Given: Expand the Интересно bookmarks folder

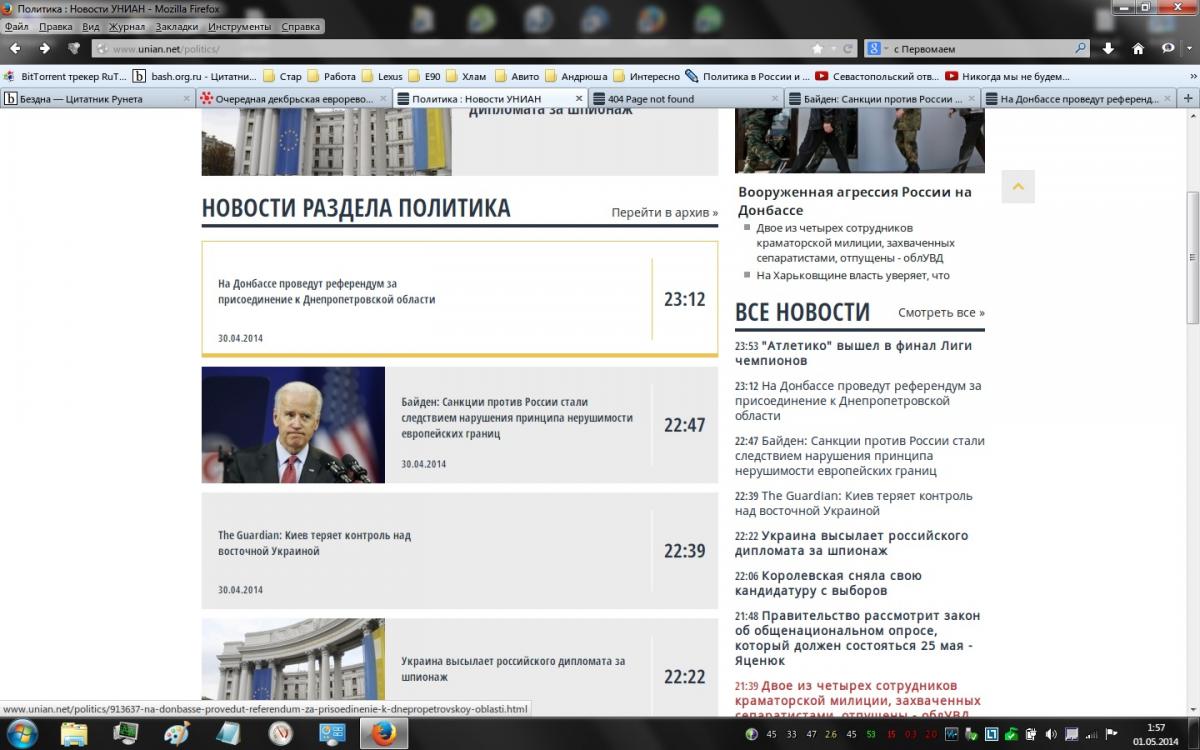Looking at the screenshot, I should point(646,76).
